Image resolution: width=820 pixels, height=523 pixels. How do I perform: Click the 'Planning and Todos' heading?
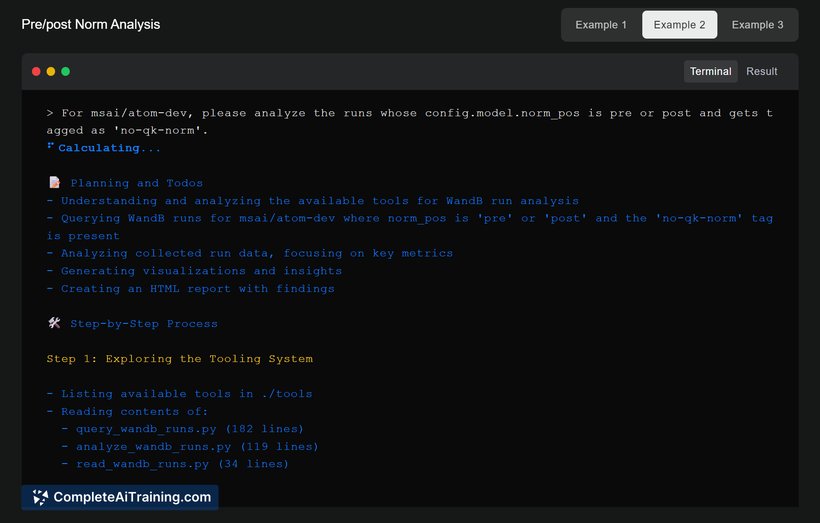tap(136, 183)
